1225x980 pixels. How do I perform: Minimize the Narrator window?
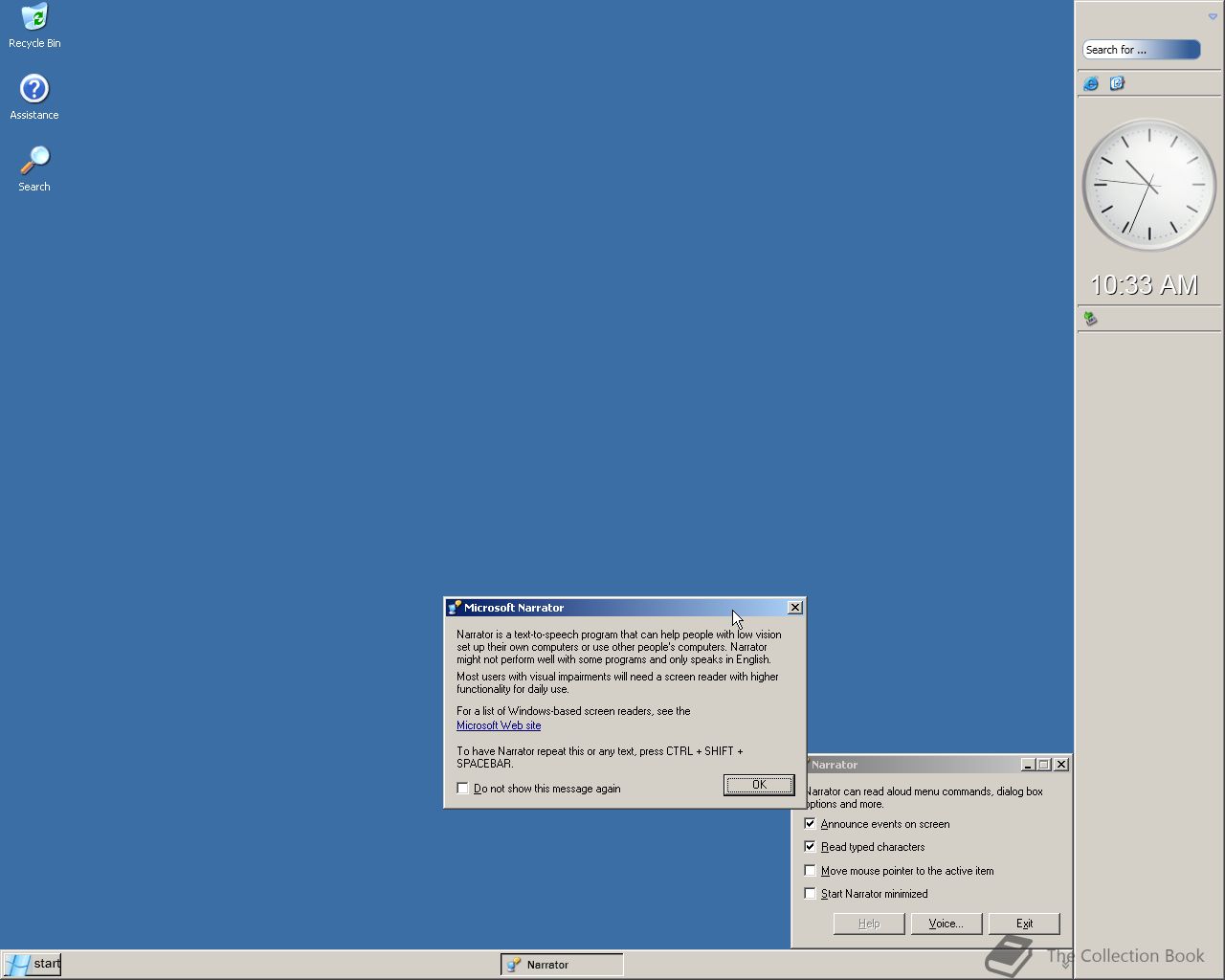[x=1028, y=765]
